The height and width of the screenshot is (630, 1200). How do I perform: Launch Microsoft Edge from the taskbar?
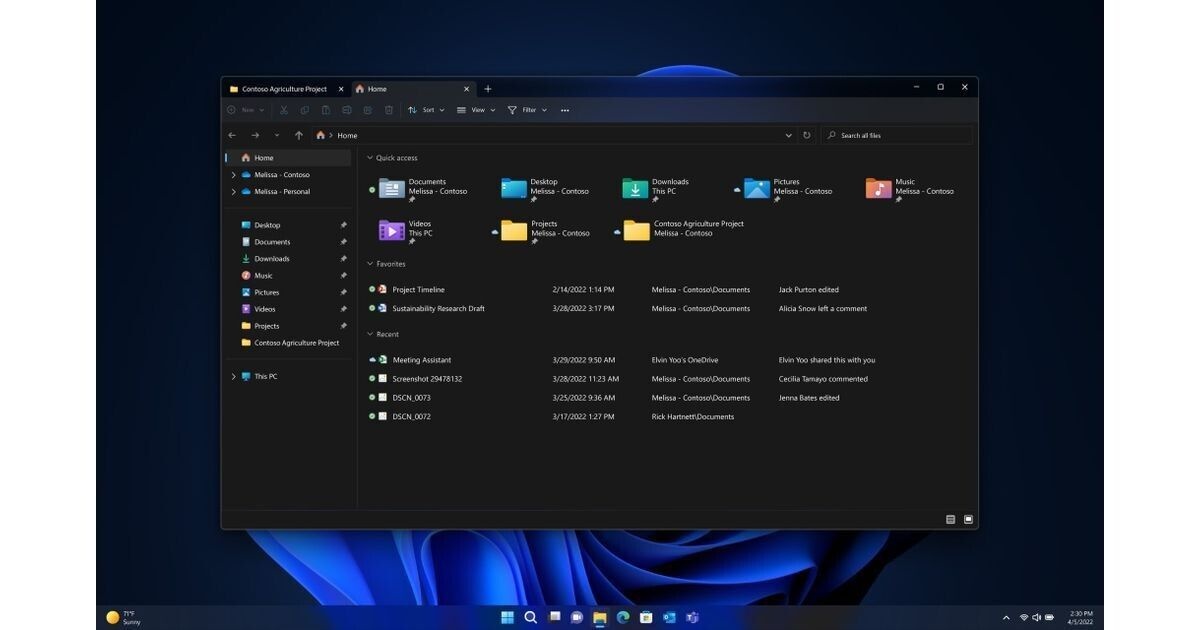pos(623,617)
